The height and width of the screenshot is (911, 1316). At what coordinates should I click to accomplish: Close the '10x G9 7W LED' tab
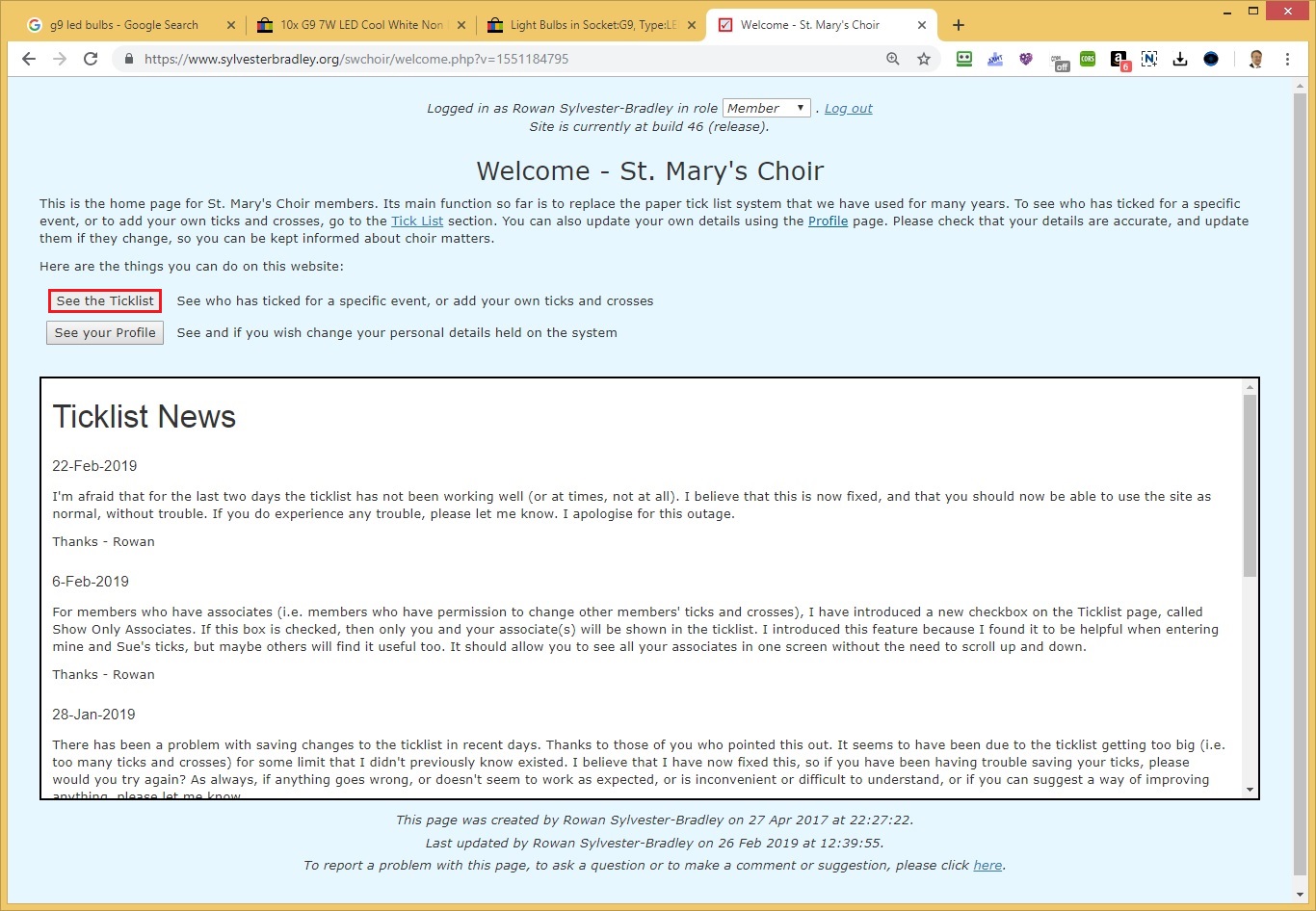point(461,25)
